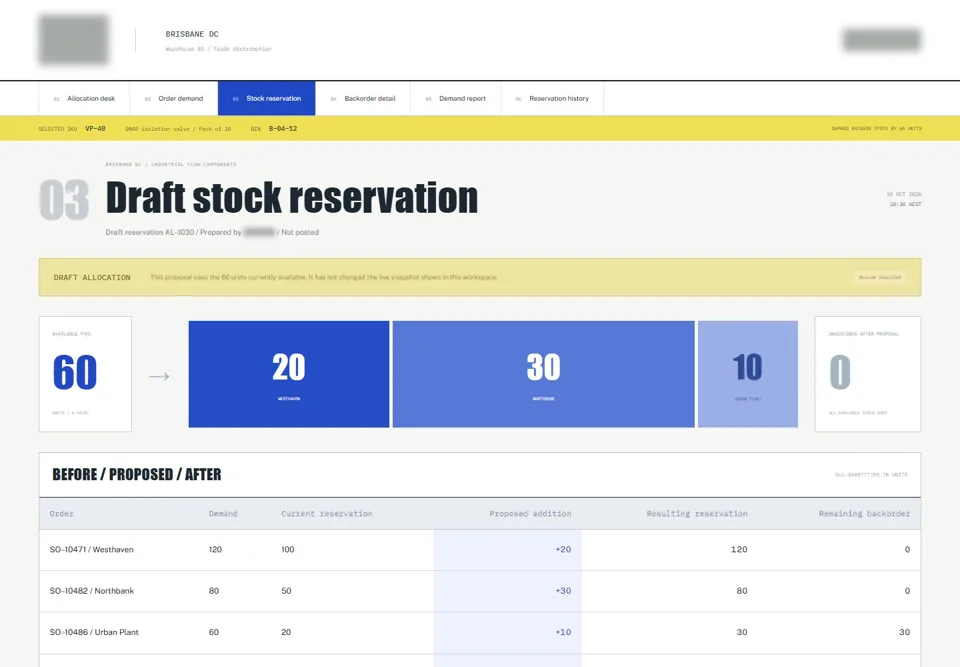Click Westhaven's resulting reservation value 120
The image size is (960, 667).
[x=739, y=550]
